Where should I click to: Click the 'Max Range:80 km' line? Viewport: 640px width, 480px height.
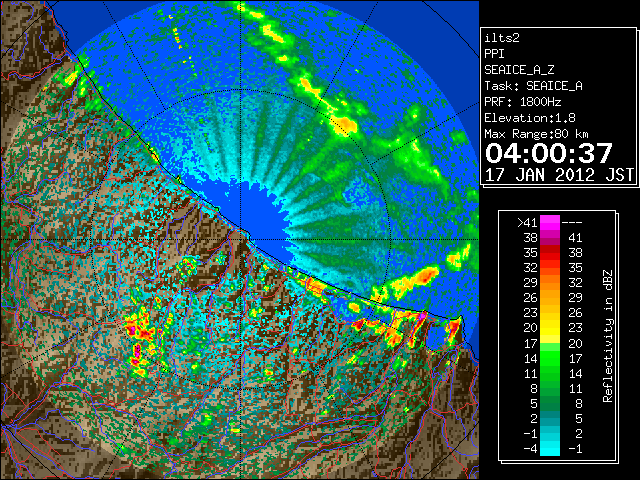pos(536,134)
